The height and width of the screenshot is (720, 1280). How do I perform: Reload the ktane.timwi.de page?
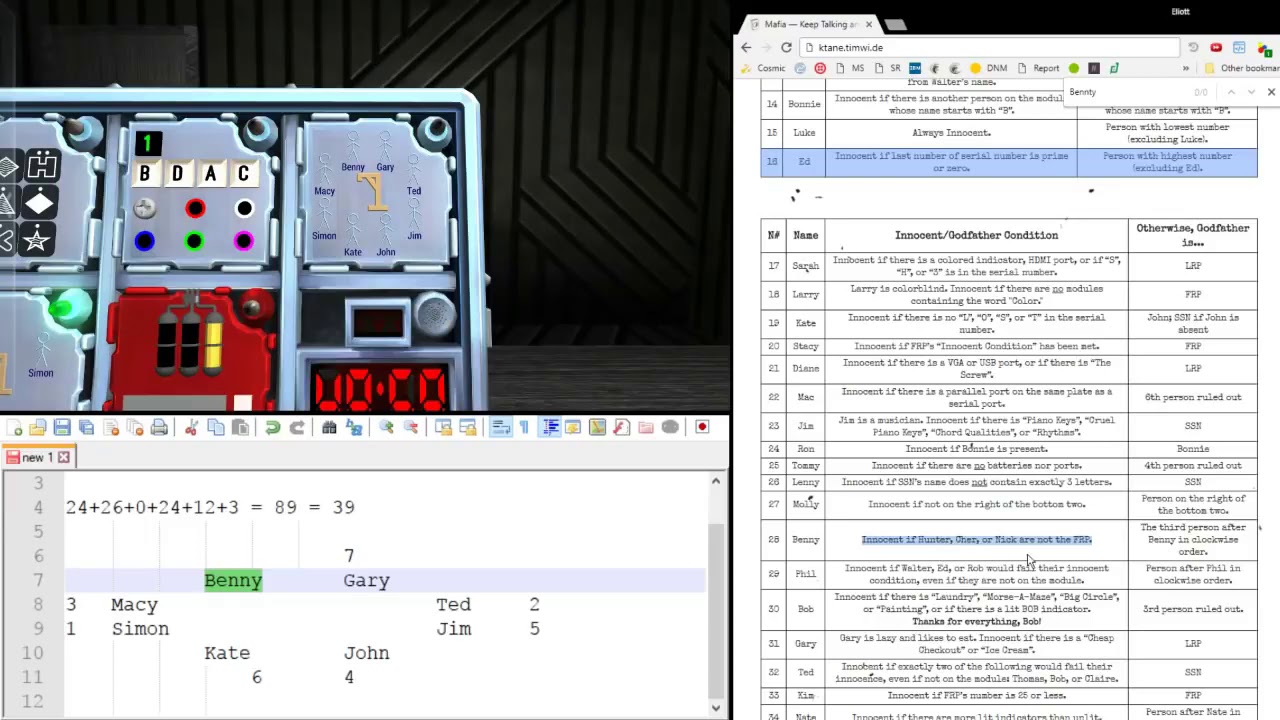[x=786, y=48]
